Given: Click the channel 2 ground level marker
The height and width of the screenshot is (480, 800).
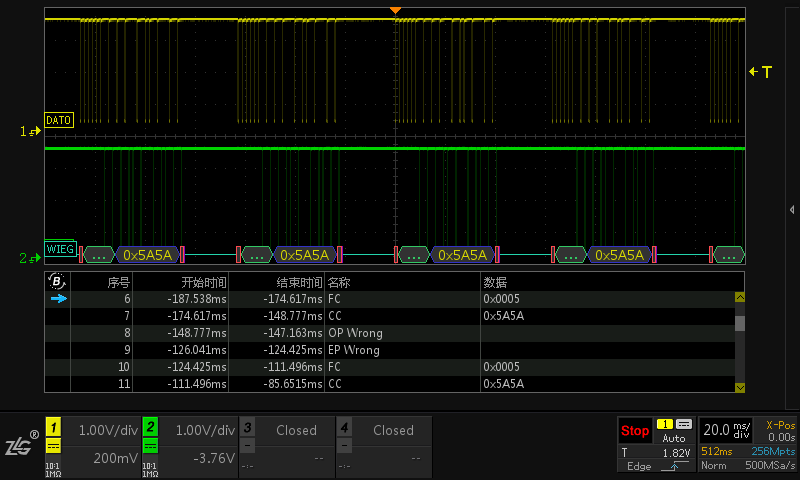Looking at the screenshot, I should pos(32,259).
